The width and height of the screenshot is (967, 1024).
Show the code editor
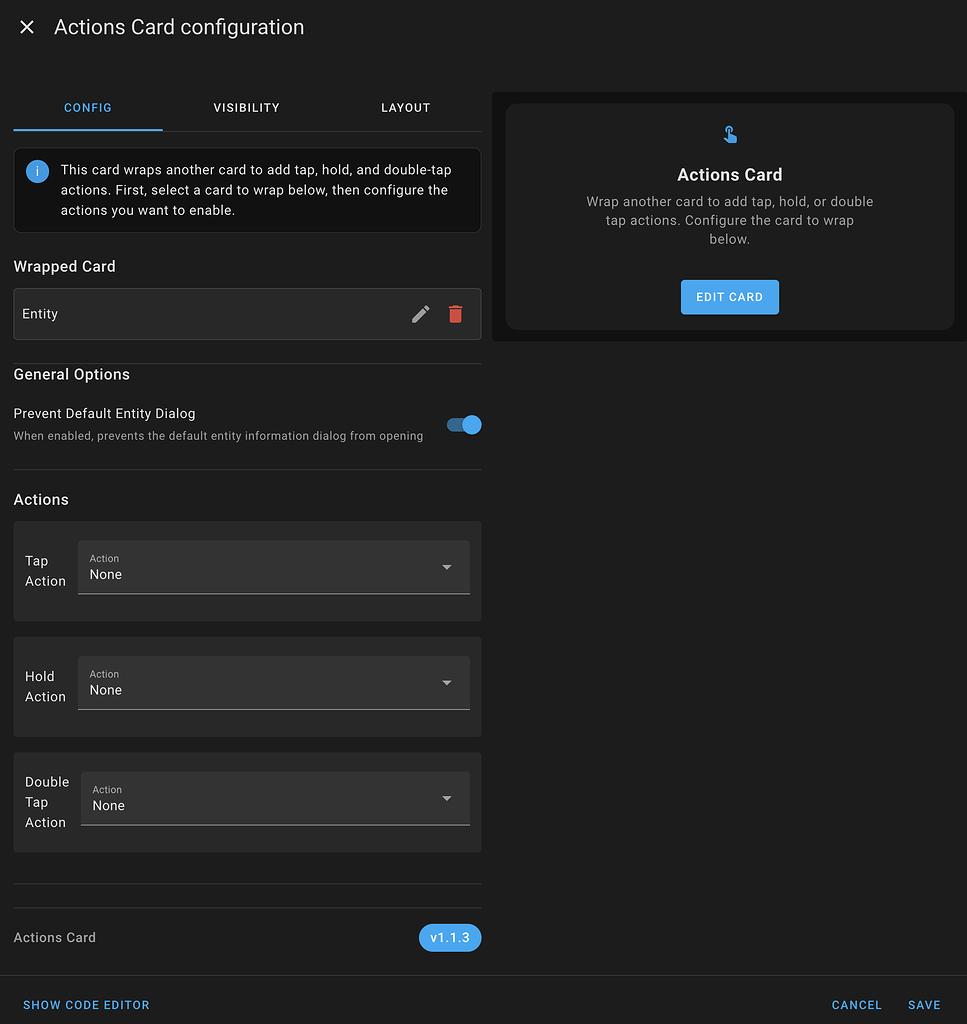click(86, 1005)
